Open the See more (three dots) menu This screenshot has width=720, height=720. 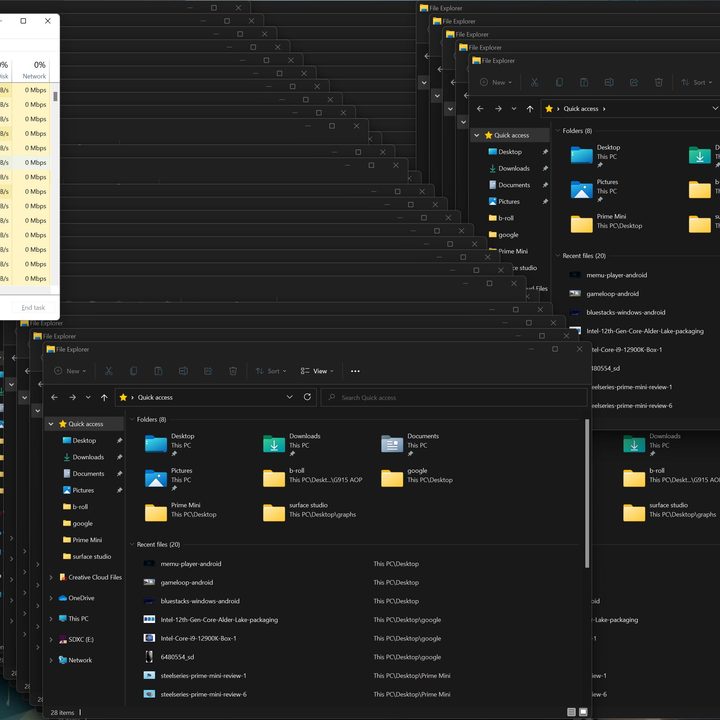355,371
